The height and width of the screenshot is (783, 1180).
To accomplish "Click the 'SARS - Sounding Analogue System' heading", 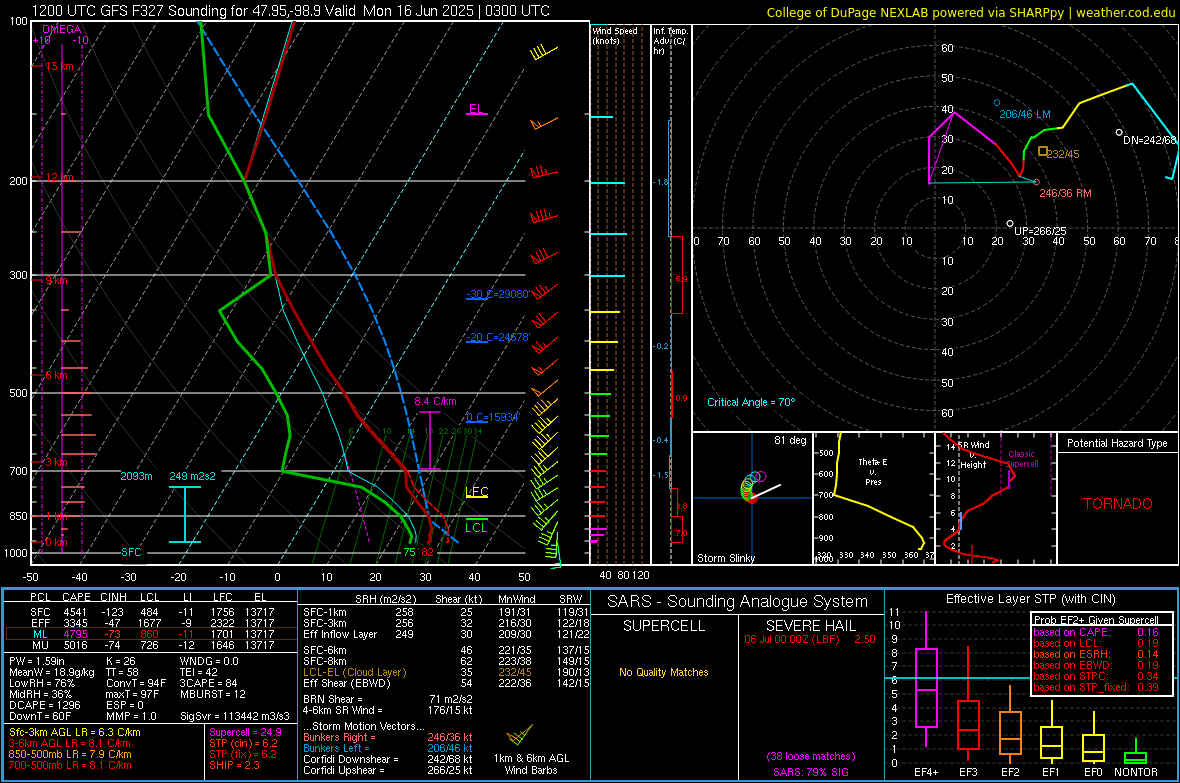I will click(738, 602).
